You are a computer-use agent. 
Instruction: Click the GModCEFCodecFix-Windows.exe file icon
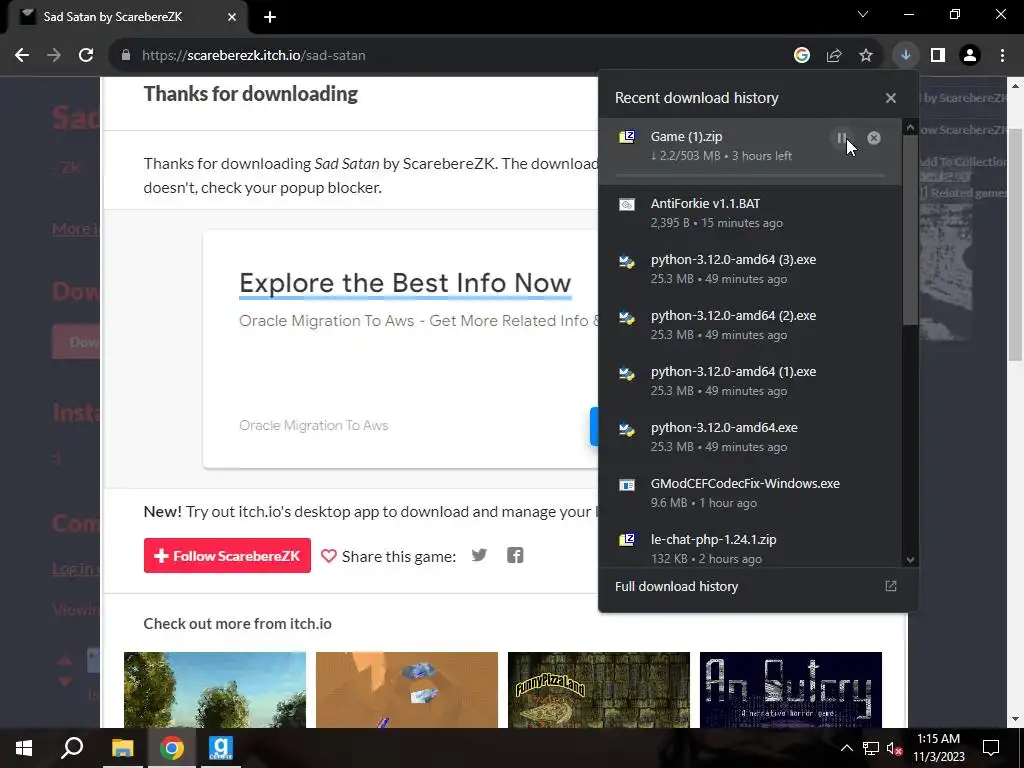pyautogui.click(x=627, y=485)
